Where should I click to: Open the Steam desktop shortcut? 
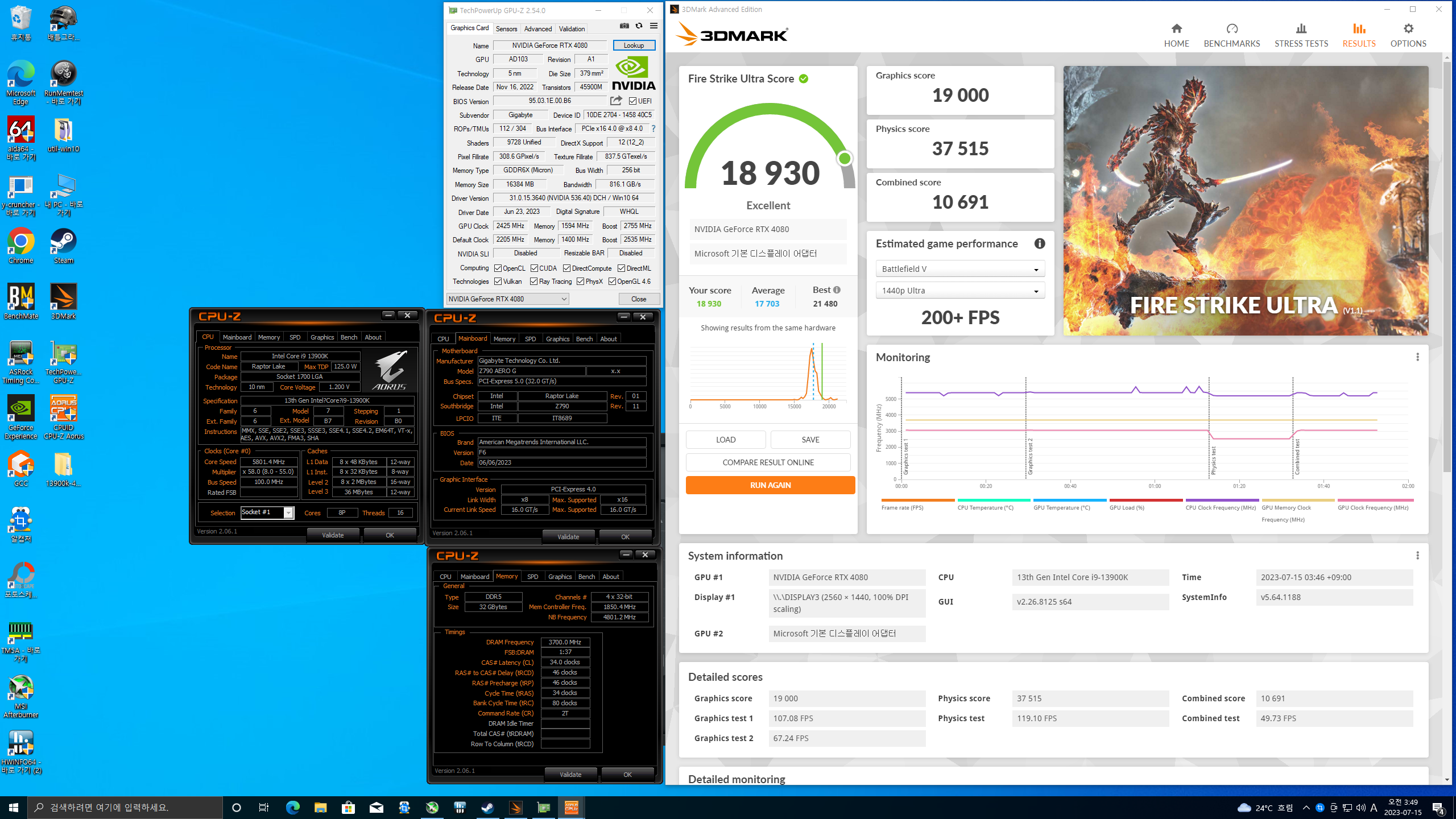tap(63, 246)
